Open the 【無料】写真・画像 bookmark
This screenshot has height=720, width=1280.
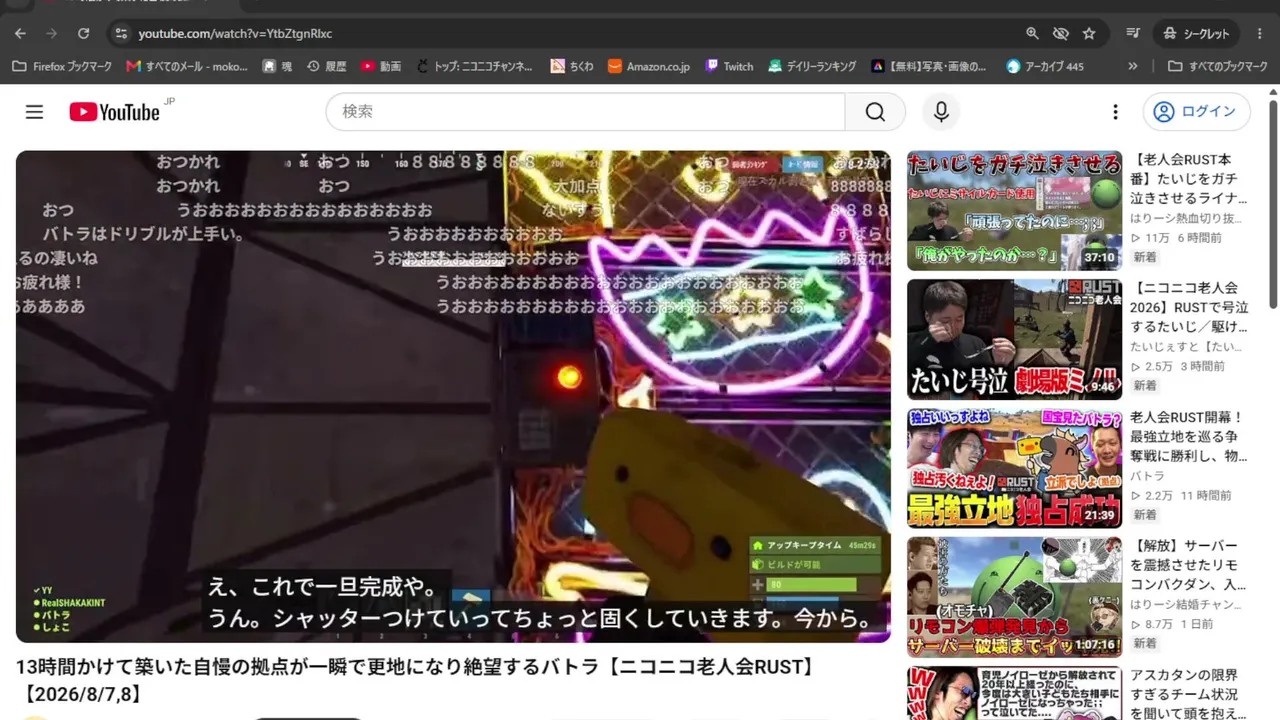929,66
